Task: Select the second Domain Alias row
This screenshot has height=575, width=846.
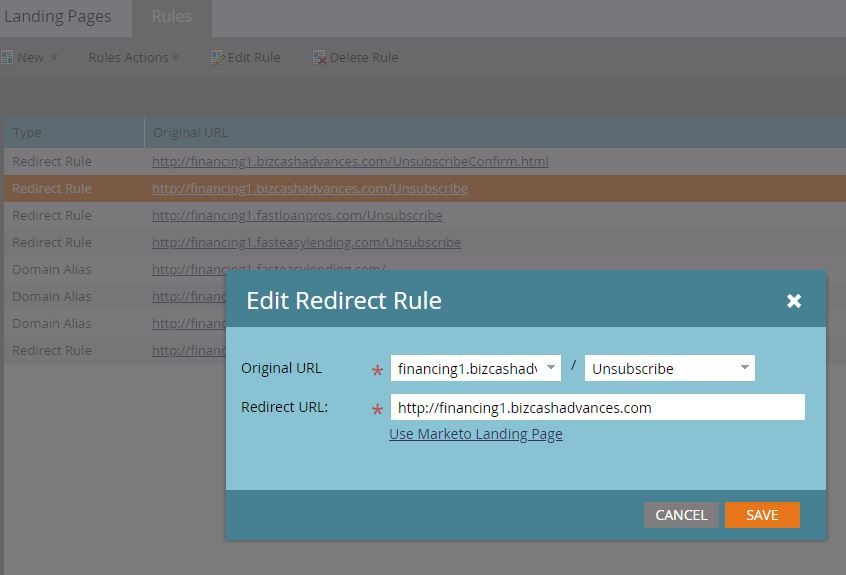Action: (52, 296)
